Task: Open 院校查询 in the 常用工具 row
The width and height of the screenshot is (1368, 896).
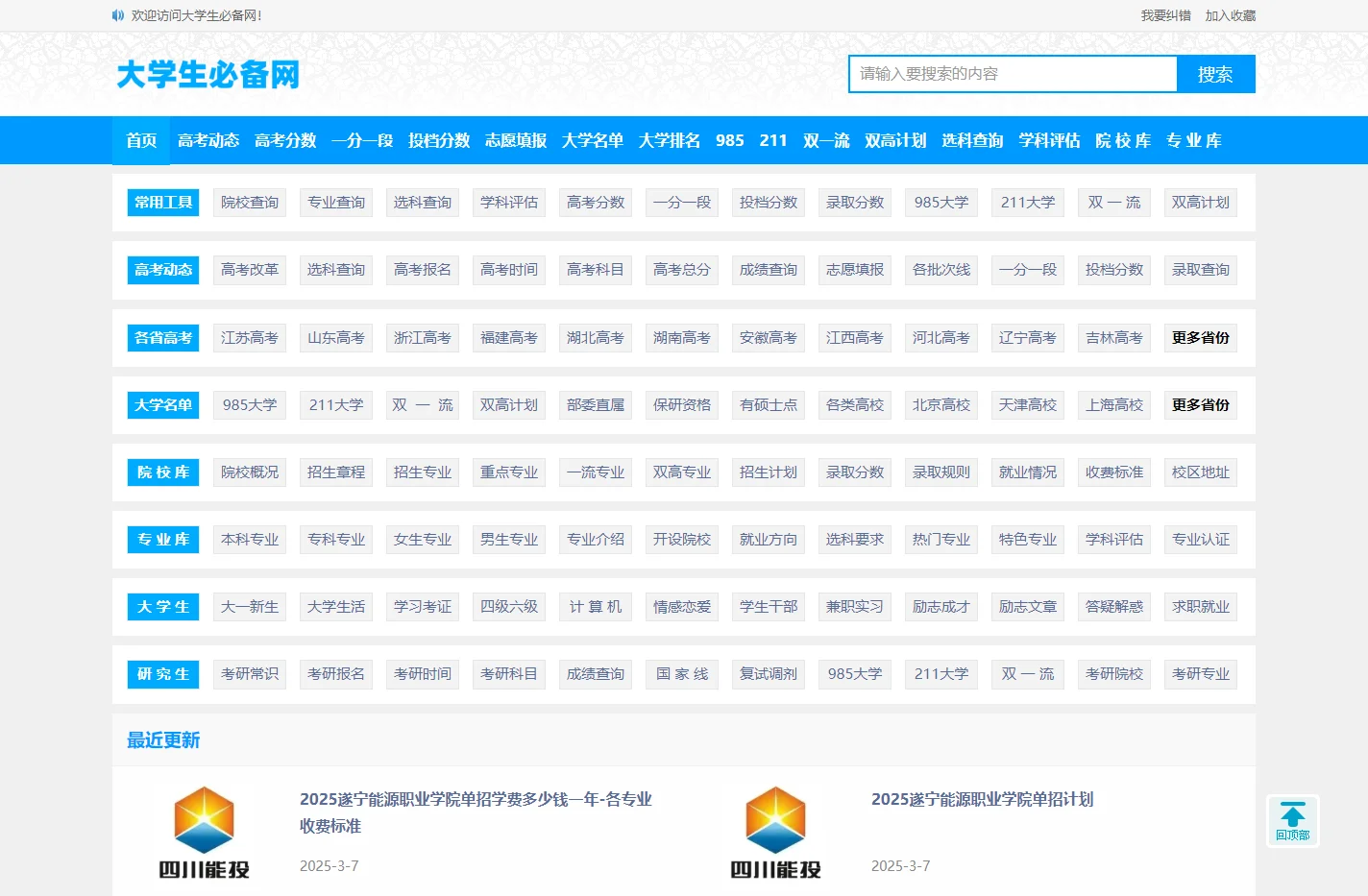Action: 250,203
